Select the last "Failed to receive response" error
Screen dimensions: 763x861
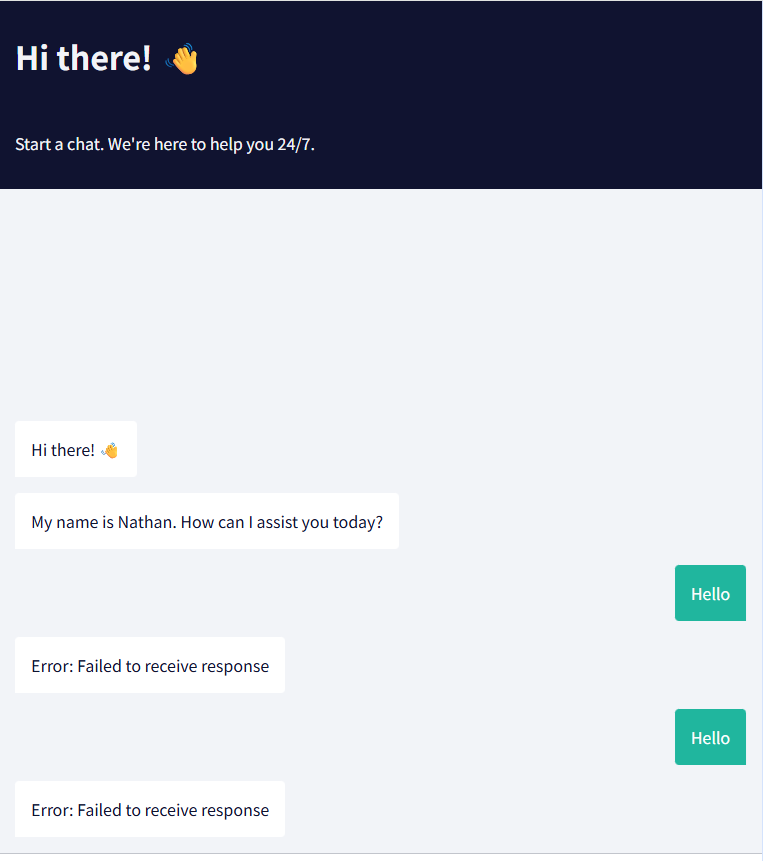tap(150, 810)
